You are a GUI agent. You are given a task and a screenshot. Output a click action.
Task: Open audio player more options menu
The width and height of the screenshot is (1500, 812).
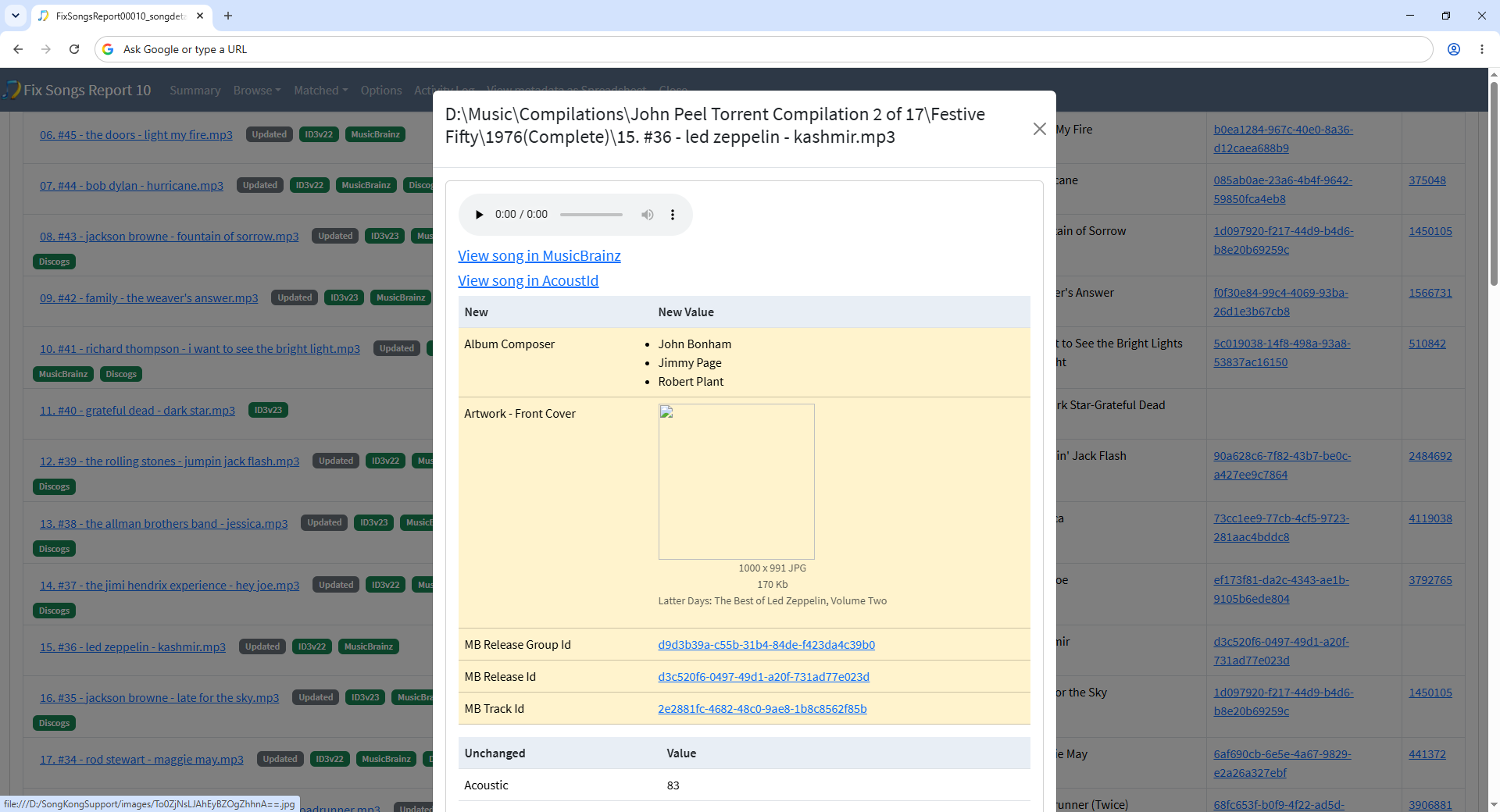pyautogui.click(x=673, y=215)
